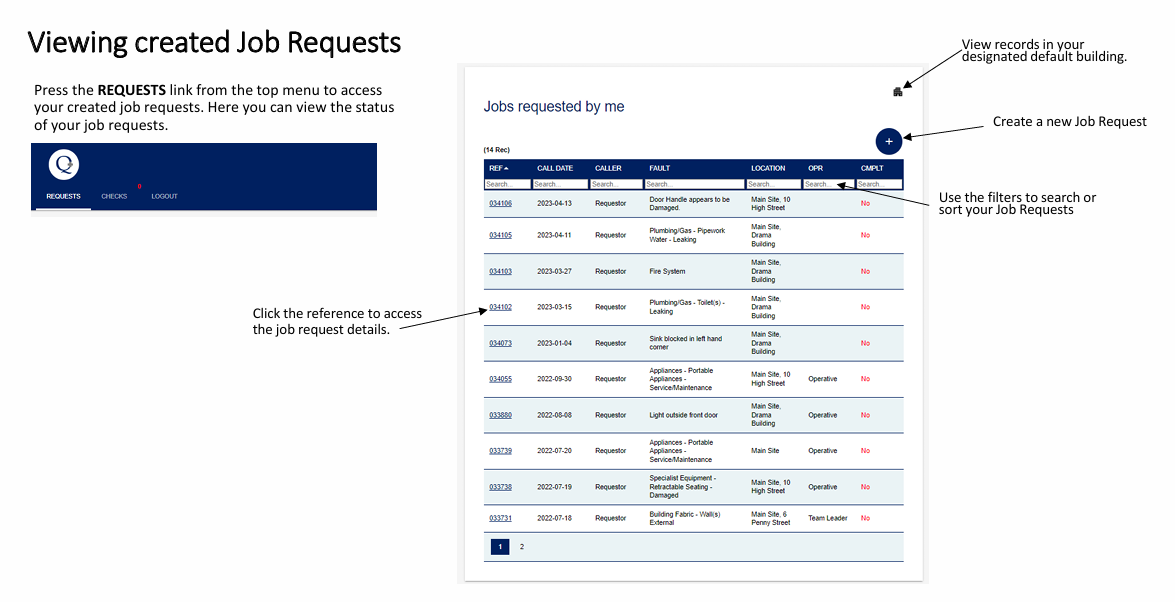The width and height of the screenshot is (1175, 602).
Task: Open job reference 034055
Action: 501,379
